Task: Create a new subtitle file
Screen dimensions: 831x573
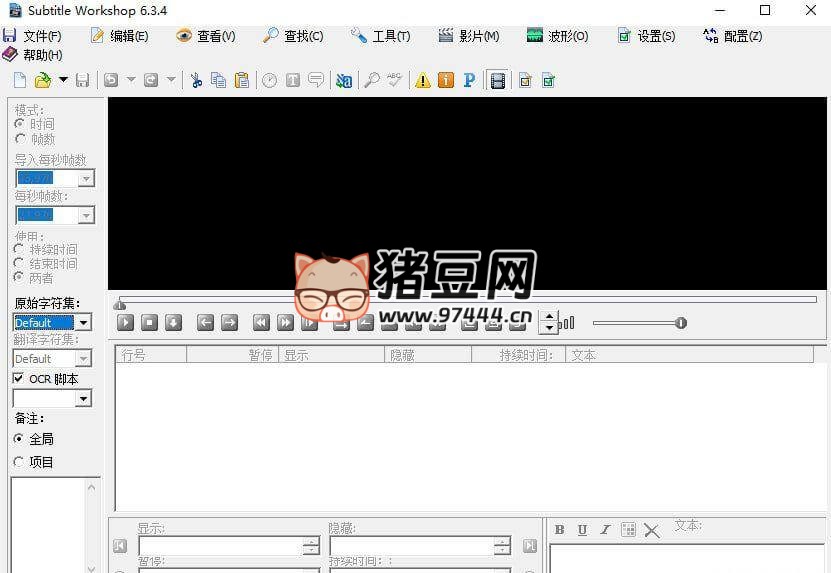Action: tap(20, 81)
